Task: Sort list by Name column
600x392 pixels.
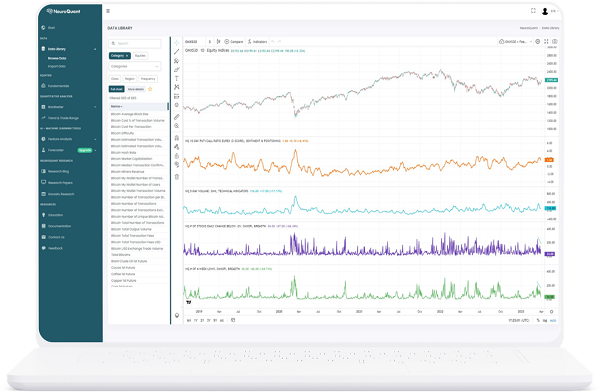Action: pyautogui.click(x=117, y=106)
